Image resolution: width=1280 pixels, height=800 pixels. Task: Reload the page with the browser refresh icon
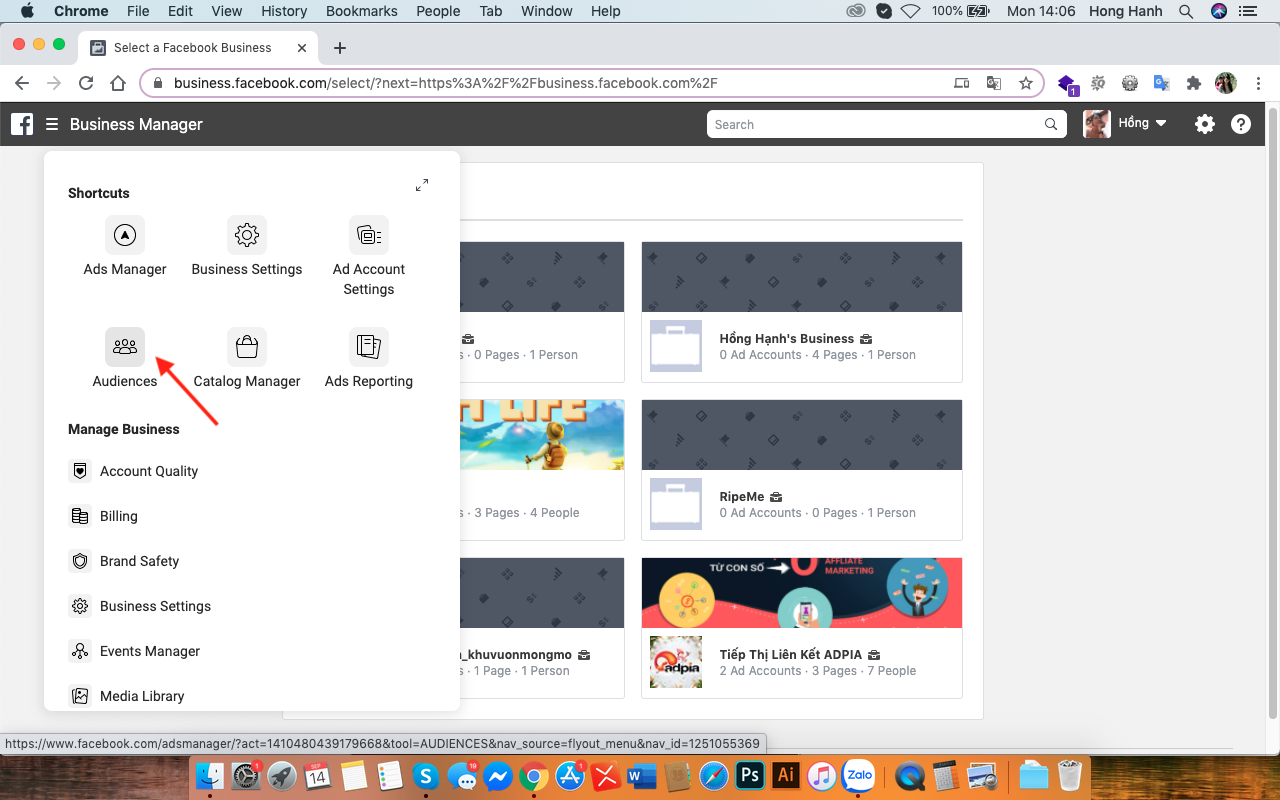(86, 83)
